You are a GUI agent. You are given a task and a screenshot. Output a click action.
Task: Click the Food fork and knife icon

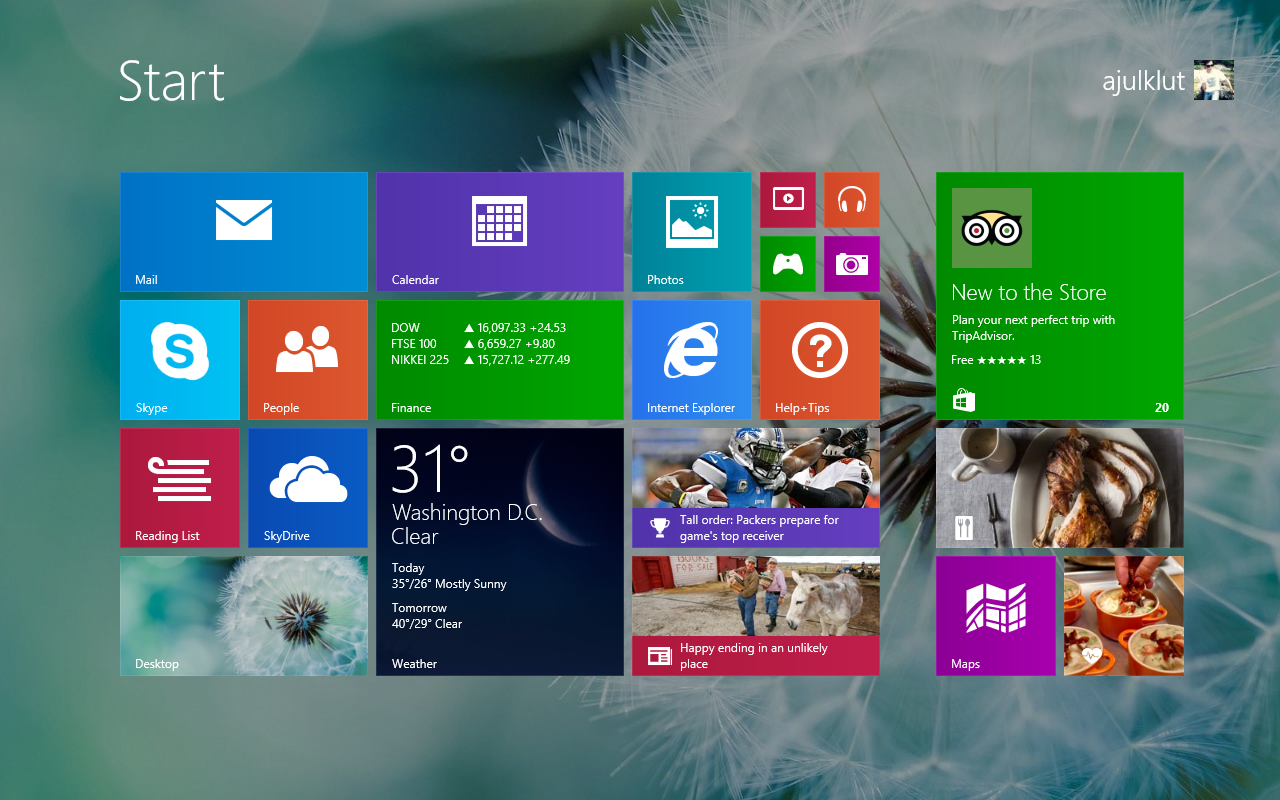pos(964,528)
